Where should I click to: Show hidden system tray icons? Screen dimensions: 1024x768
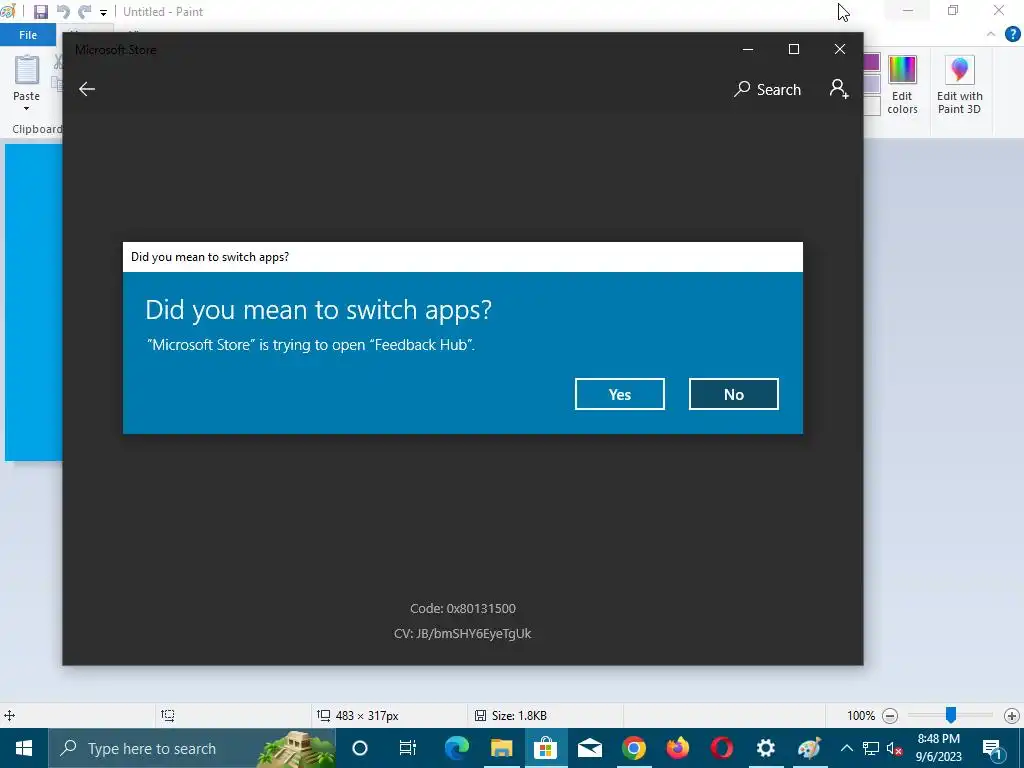tap(846, 748)
